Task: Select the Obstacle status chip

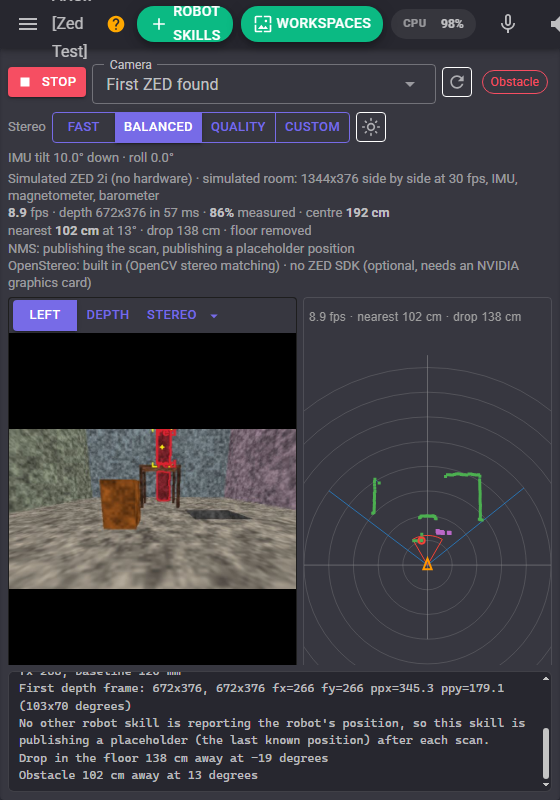Action: pyautogui.click(x=515, y=82)
